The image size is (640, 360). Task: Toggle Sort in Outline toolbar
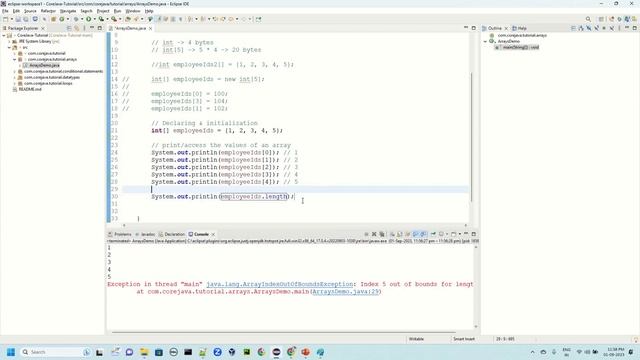pos(581,28)
